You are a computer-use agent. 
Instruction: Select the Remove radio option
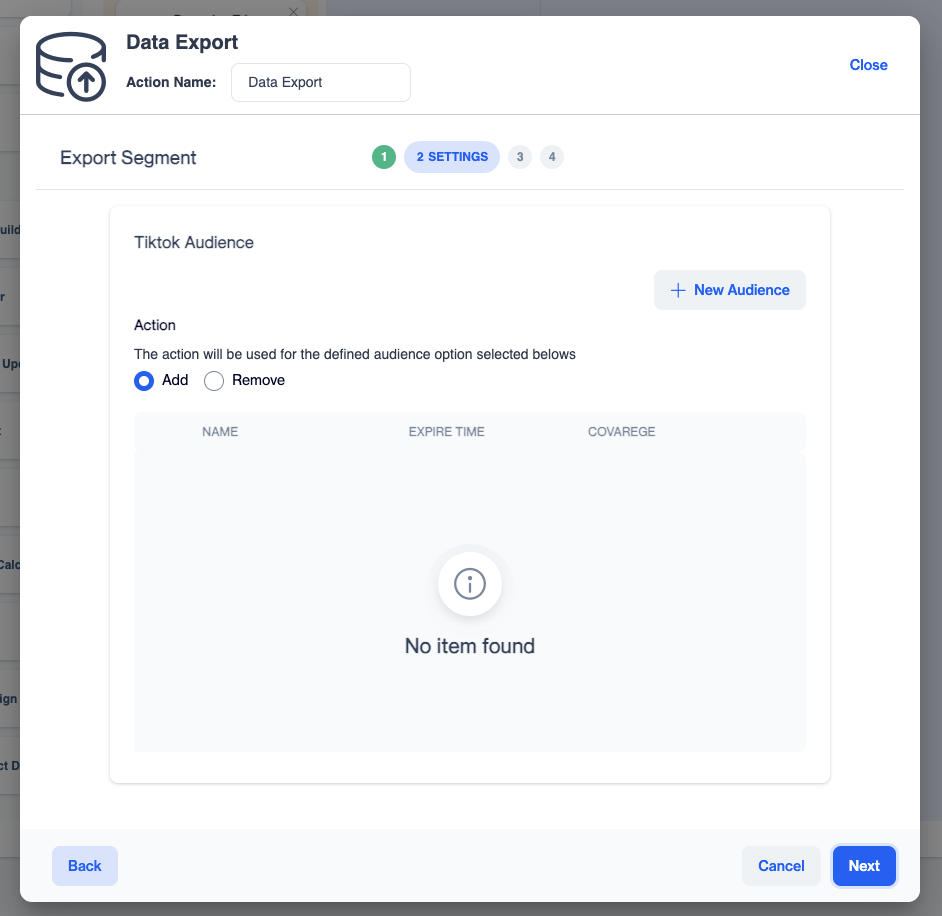pyautogui.click(x=214, y=381)
